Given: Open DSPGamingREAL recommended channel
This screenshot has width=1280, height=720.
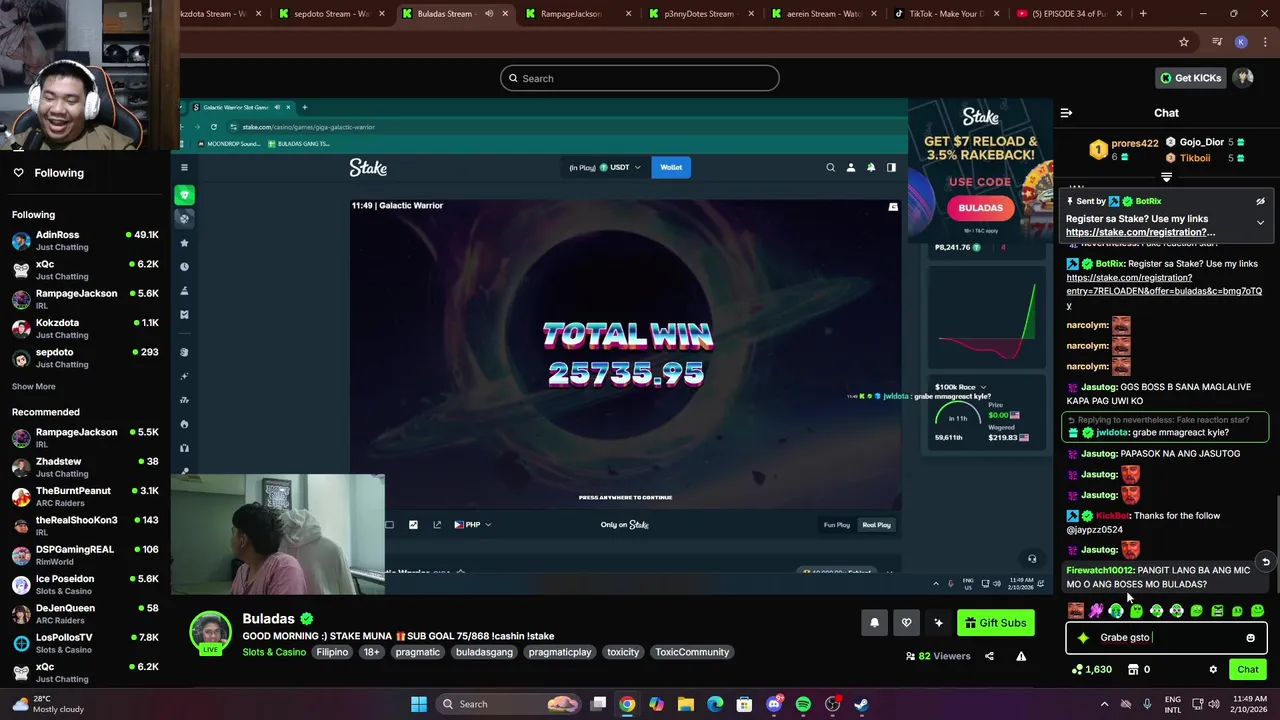Looking at the screenshot, I should [85, 555].
